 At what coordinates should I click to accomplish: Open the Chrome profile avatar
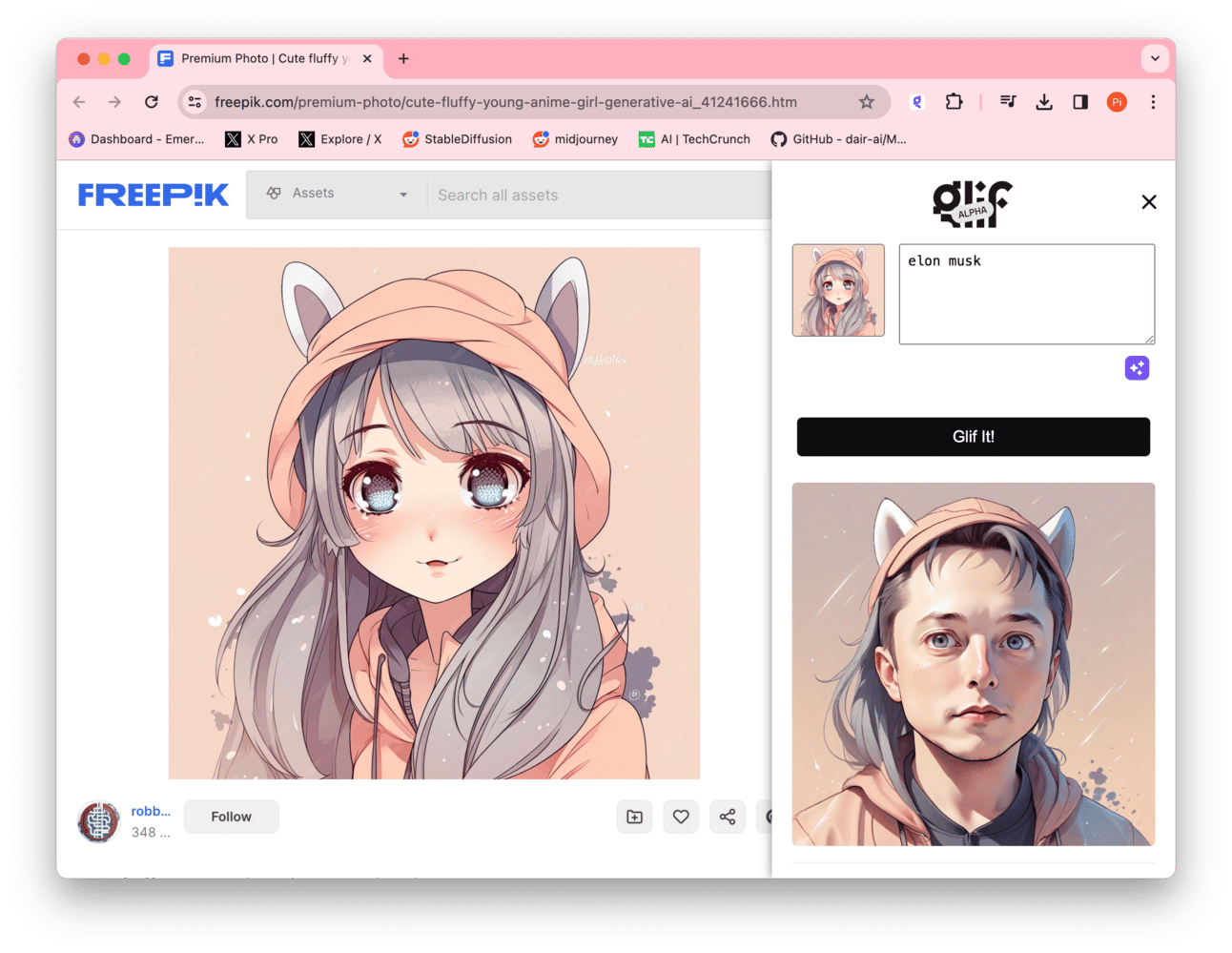tap(1117, 102)
